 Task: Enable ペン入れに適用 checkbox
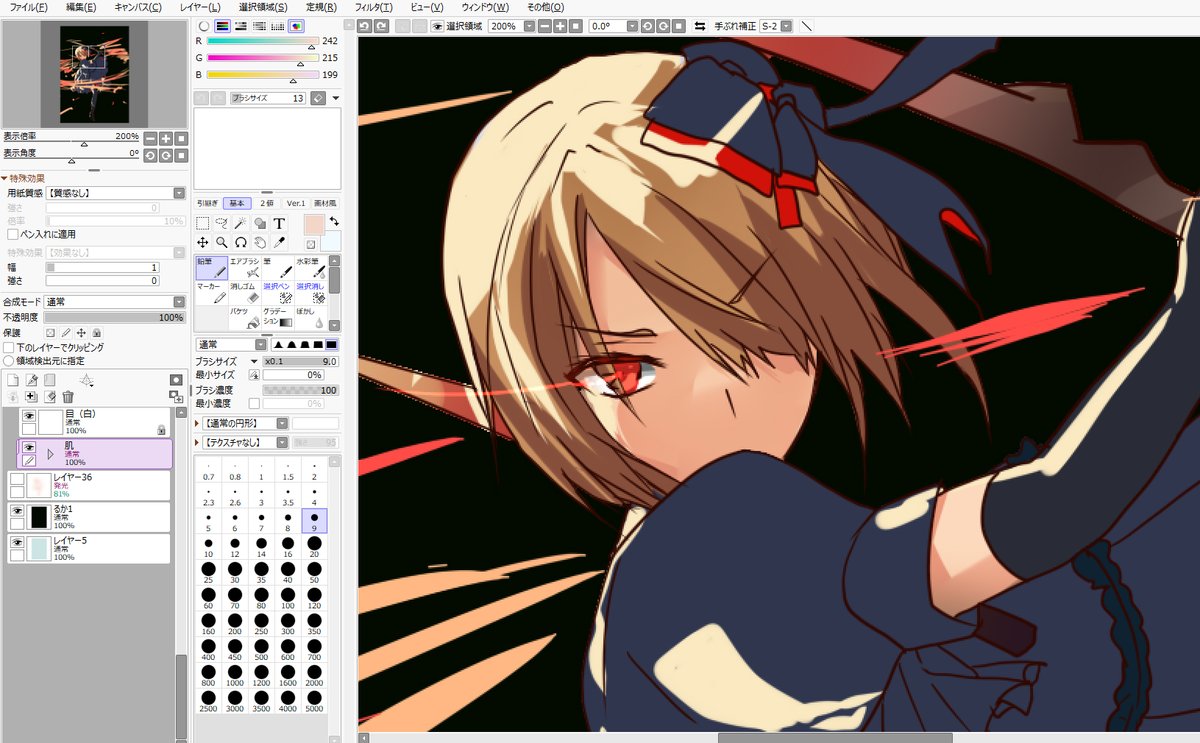(12, 234)
